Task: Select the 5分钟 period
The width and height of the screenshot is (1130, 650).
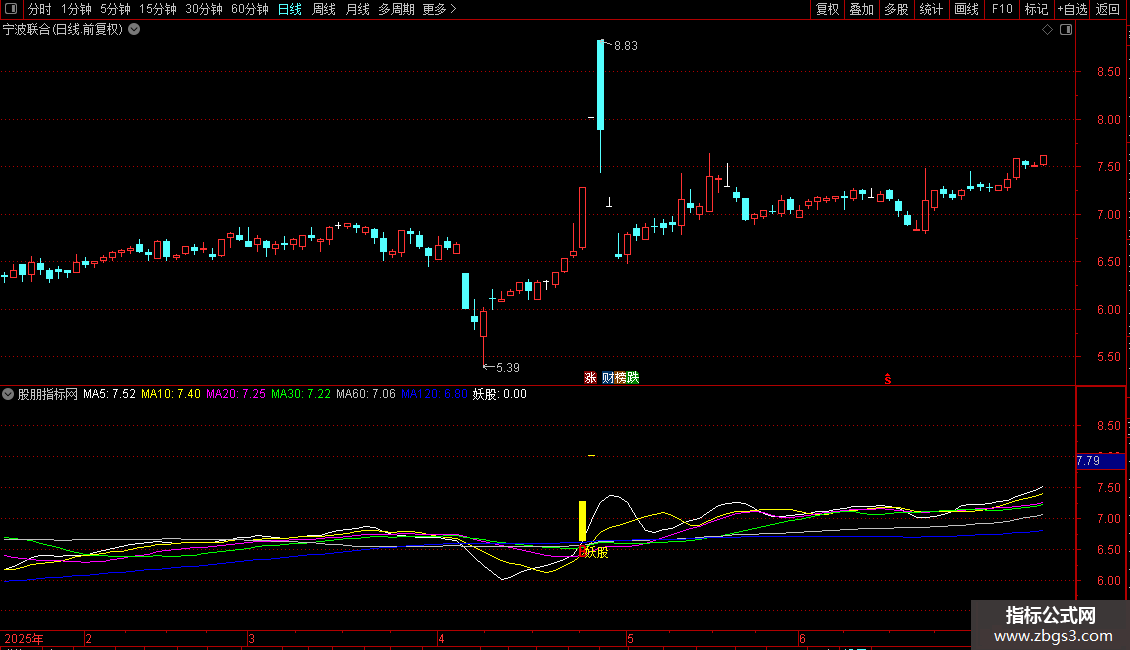Action: point(115,9)
